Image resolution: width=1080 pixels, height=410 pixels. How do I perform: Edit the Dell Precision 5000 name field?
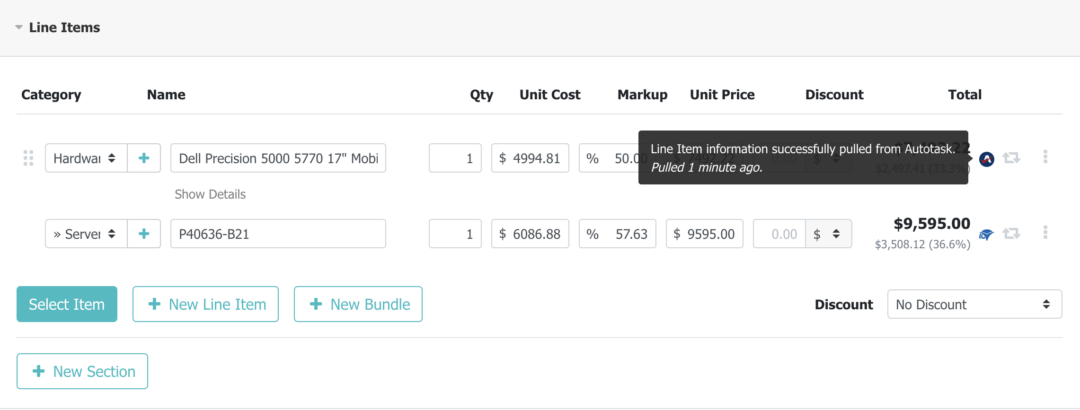pyautogui.click(x=278, y=158)
